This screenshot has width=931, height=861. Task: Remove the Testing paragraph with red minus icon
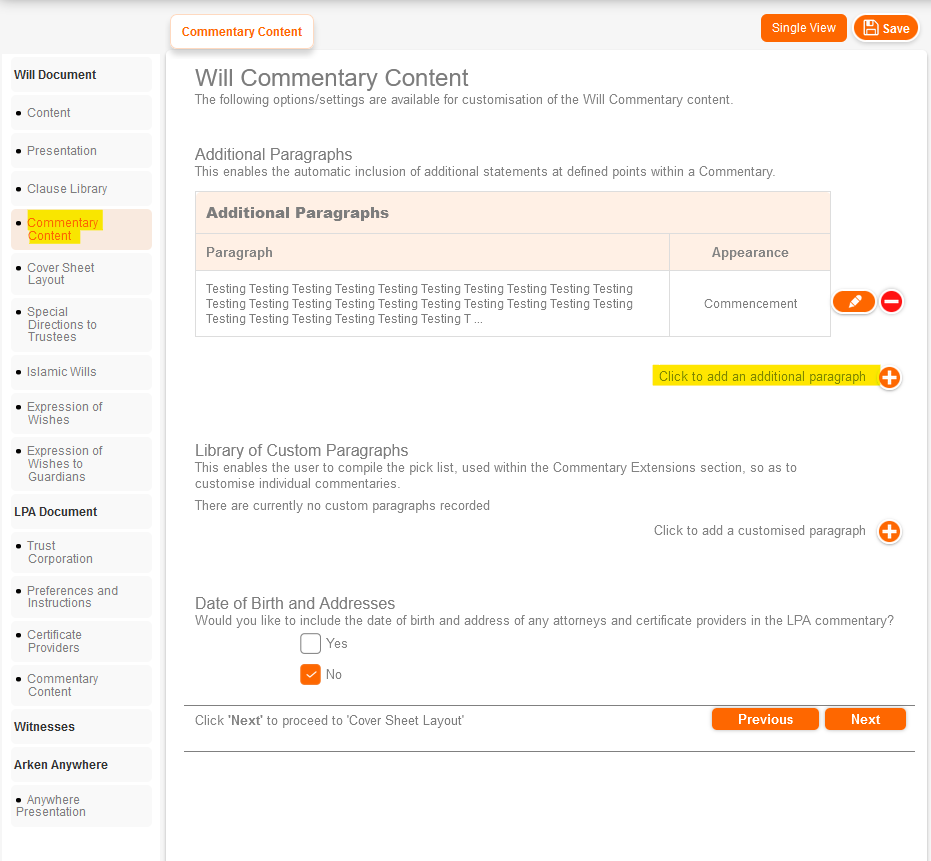point(891,301)
